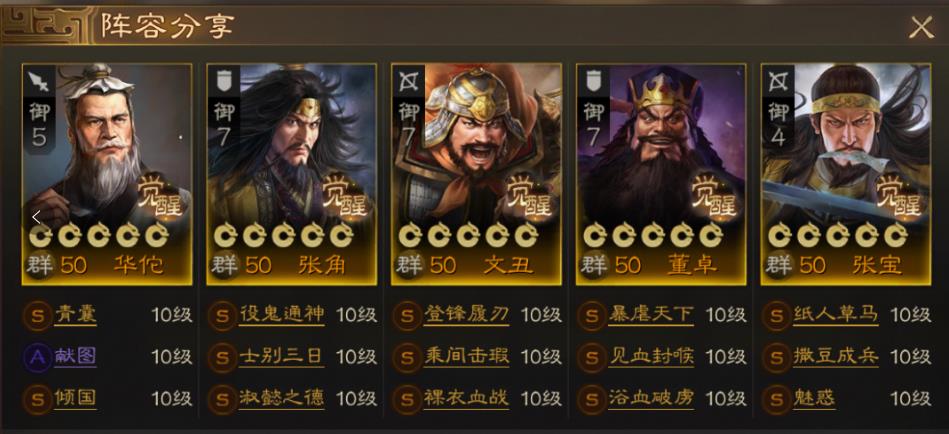949x434 pixels.
Task: Click the 觉醒 badge on 董卓
Action: [x=714, y=197]
